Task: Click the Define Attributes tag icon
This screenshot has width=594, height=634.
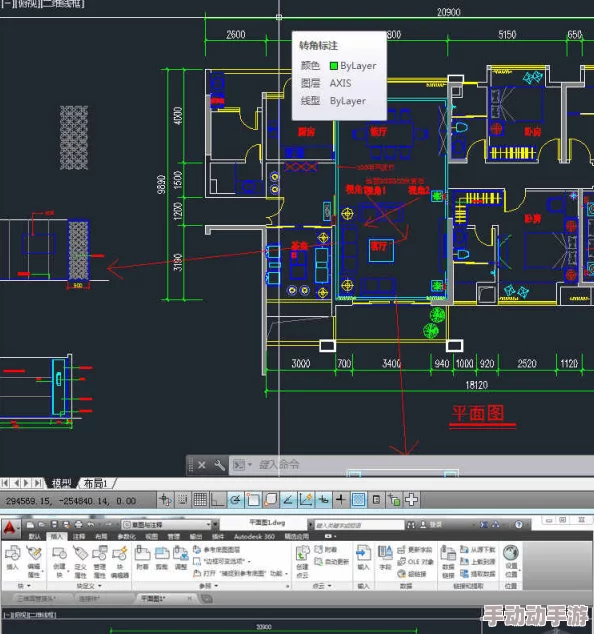Action: pos(80,561)
